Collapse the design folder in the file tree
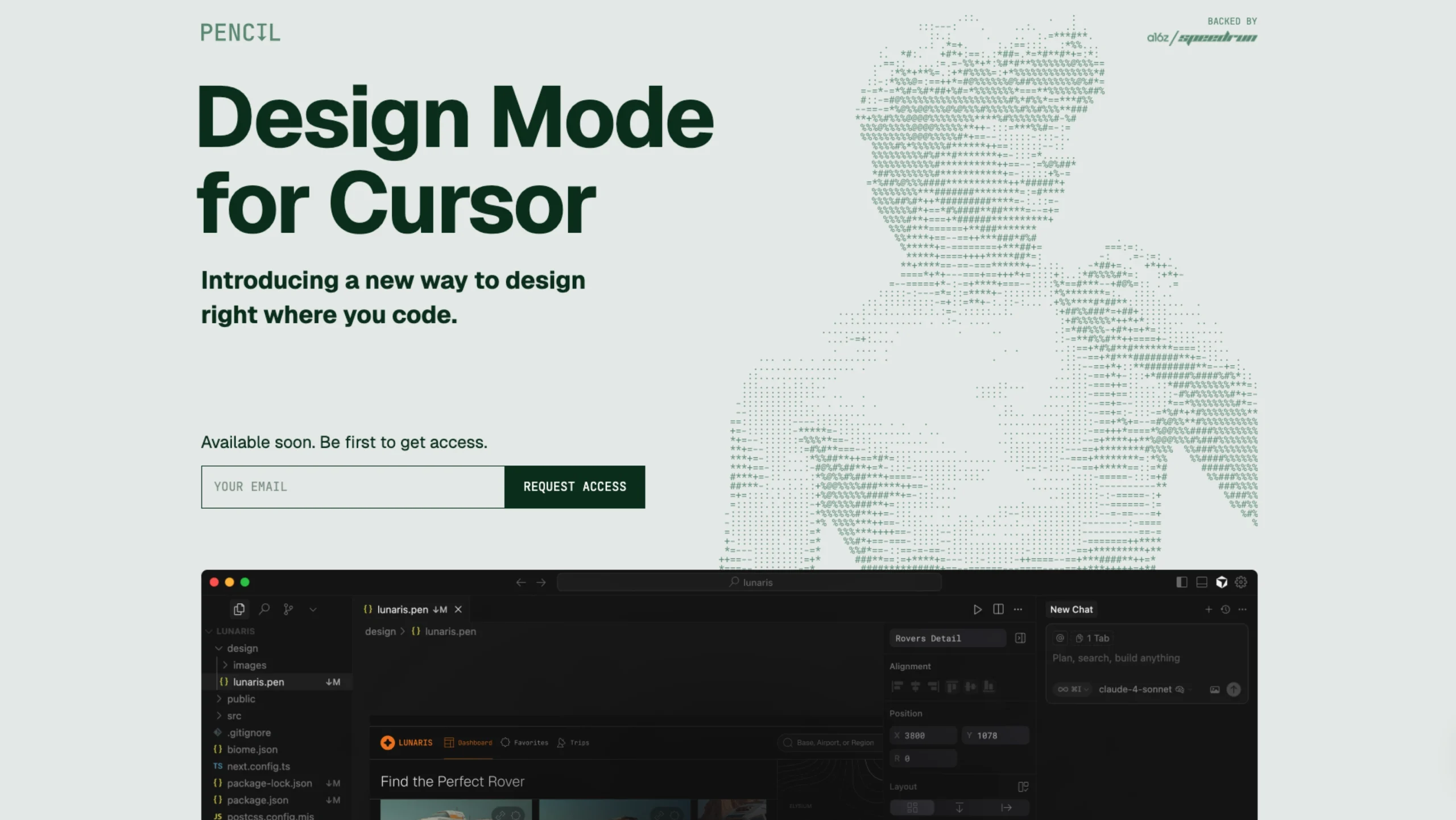1456x820 pixels. (219, 648)
